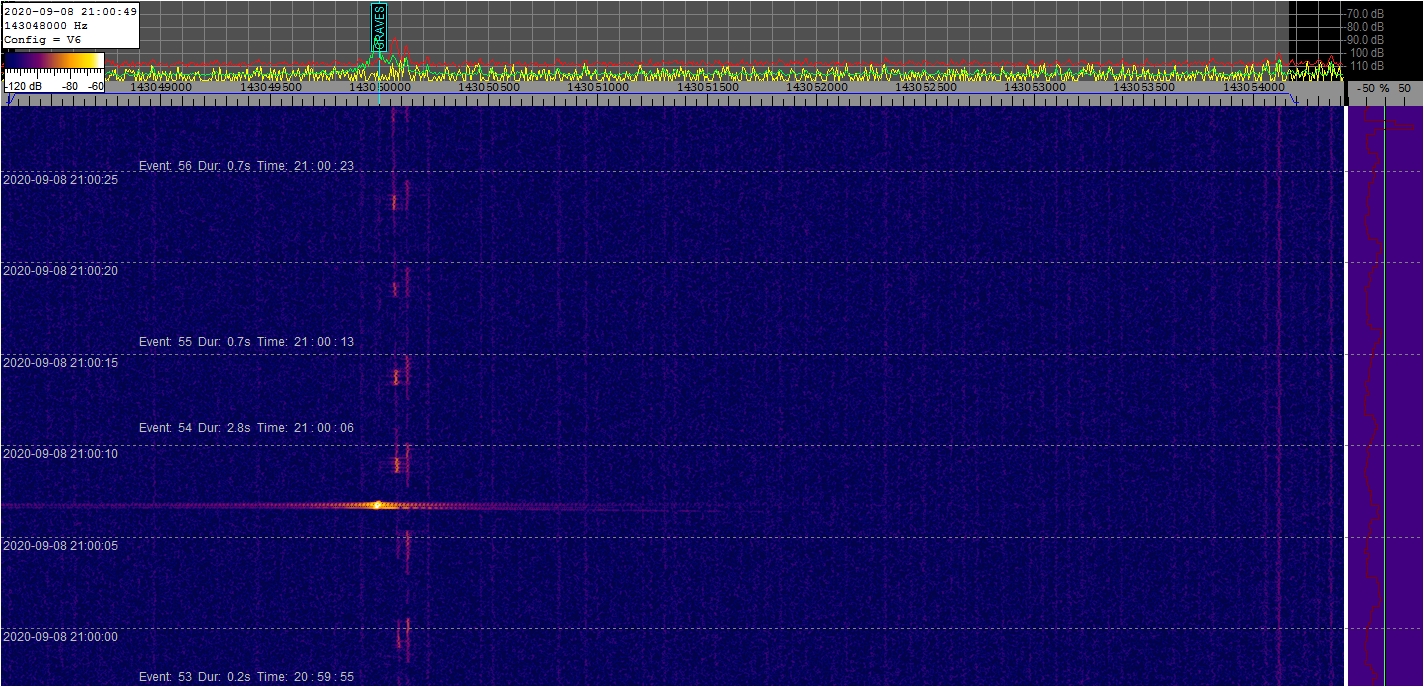The image size is (1424, 687).
Task: Click the 143051000 frequency axis label
Action: [x=598, y=88]
